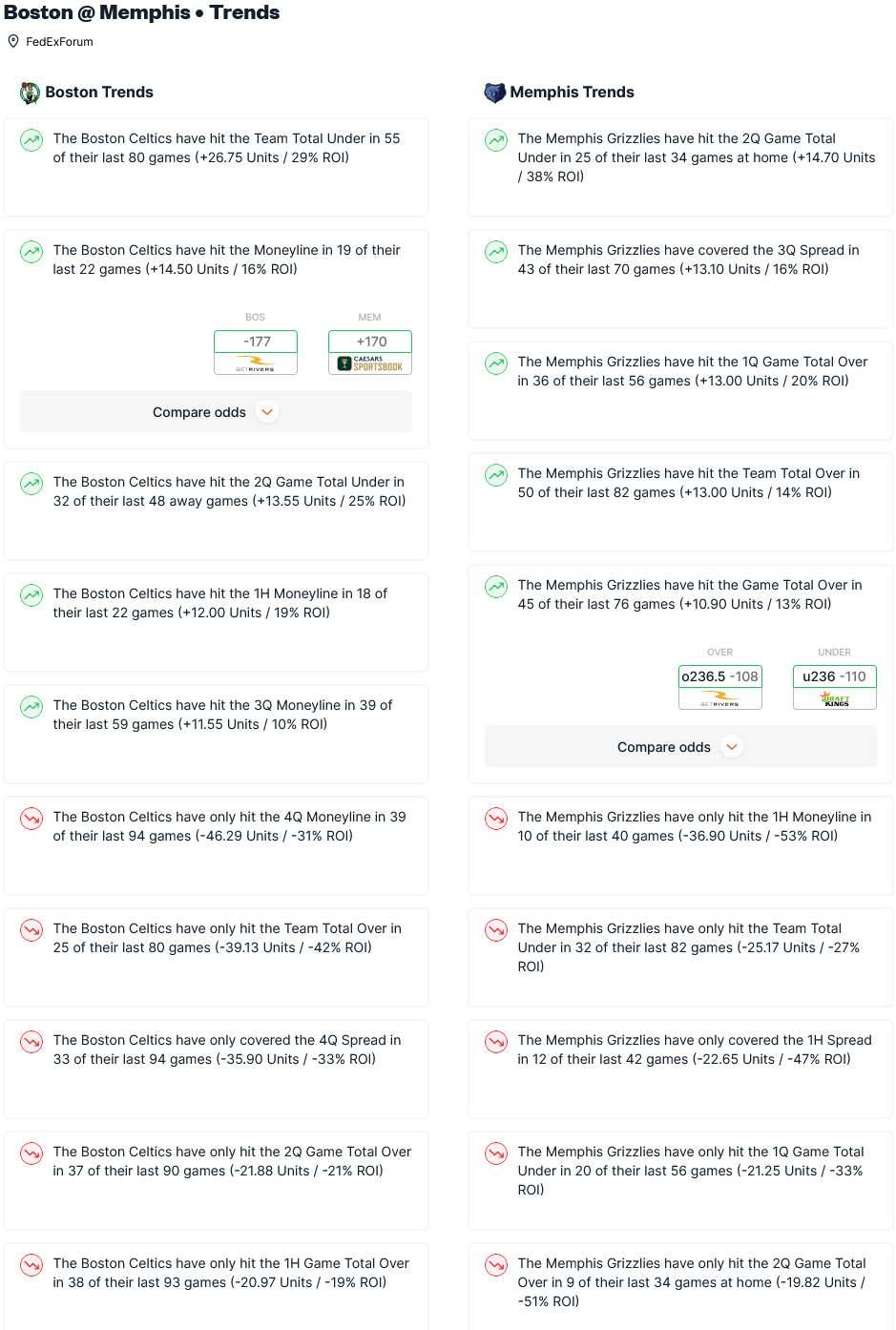Select the o236.5 -108 over odds
This screenshot has height=1330, width=896.
tap(720, 676)
